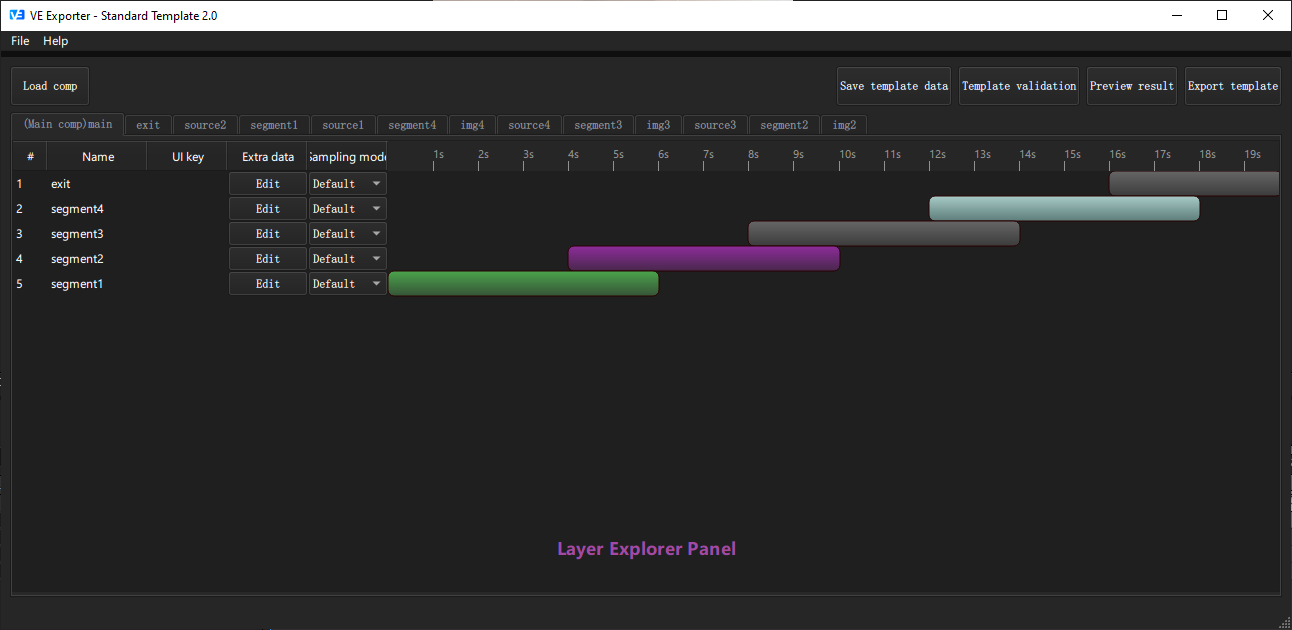Select the segment1 layer name
Screen dimensions: 1292x630
point(77,284)
